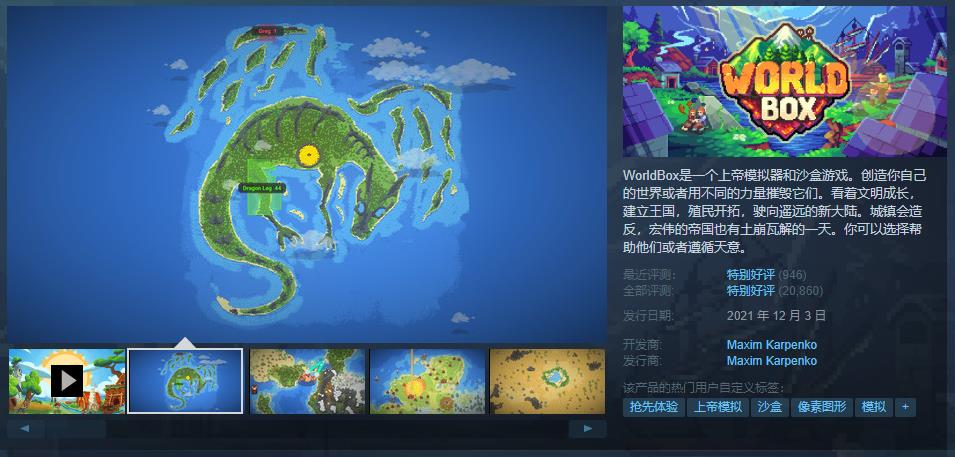Select the 沙盒 tag
The width and height of the screenshot is (955, 457).
click(x=770, y=407)
